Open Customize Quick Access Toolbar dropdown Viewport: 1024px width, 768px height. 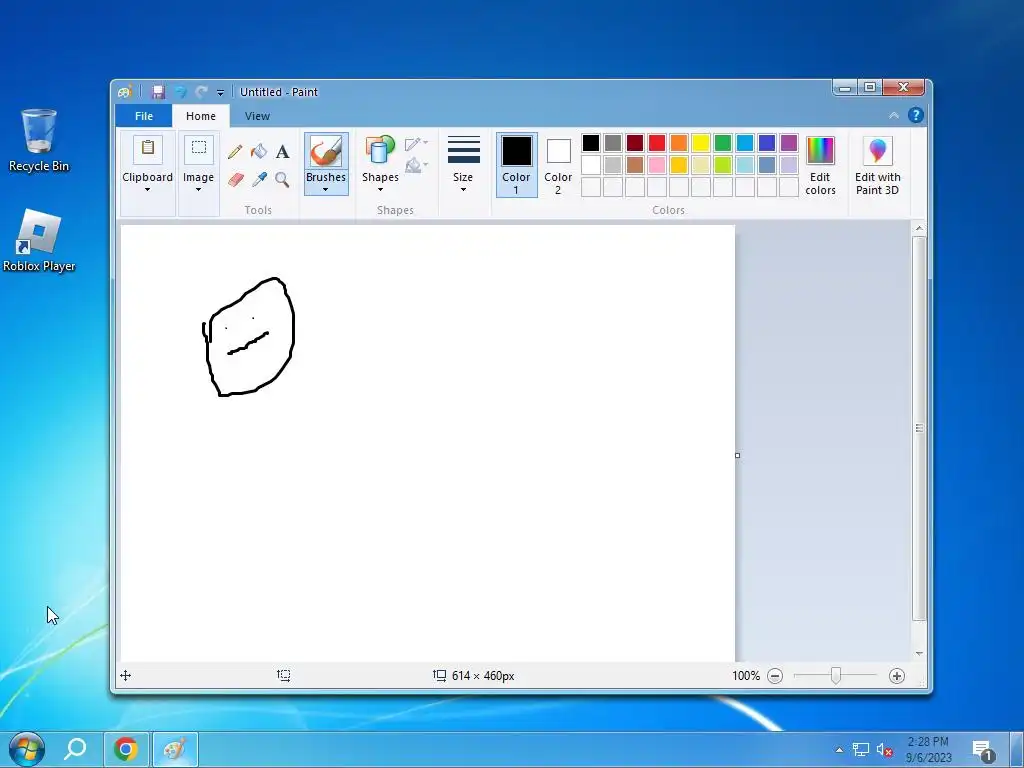pos(220,93)
